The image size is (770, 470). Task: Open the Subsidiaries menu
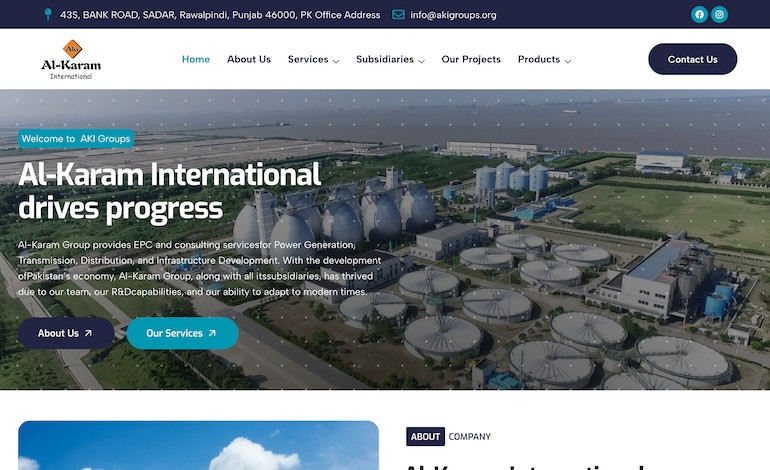point(385,59)
